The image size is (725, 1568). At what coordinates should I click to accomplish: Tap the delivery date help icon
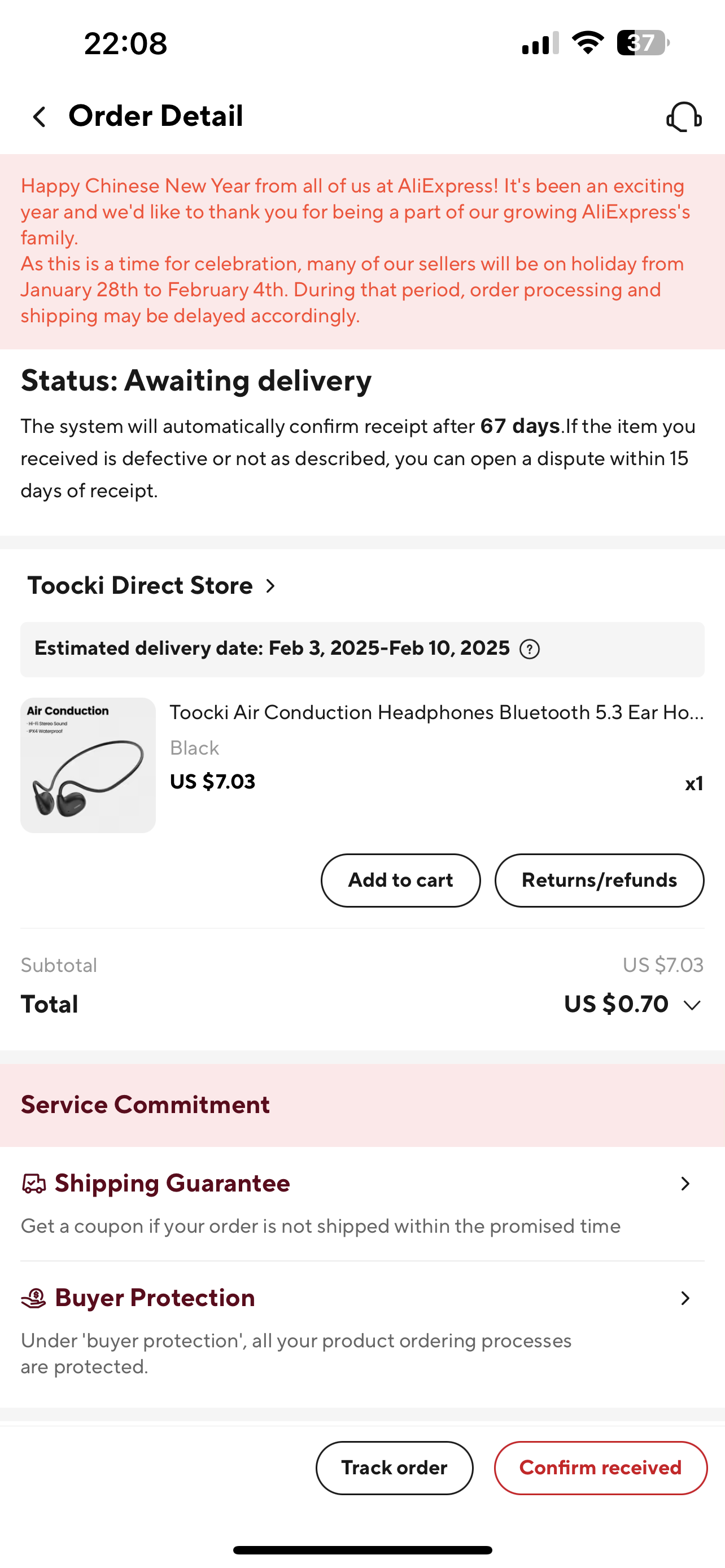click(530, 650)
